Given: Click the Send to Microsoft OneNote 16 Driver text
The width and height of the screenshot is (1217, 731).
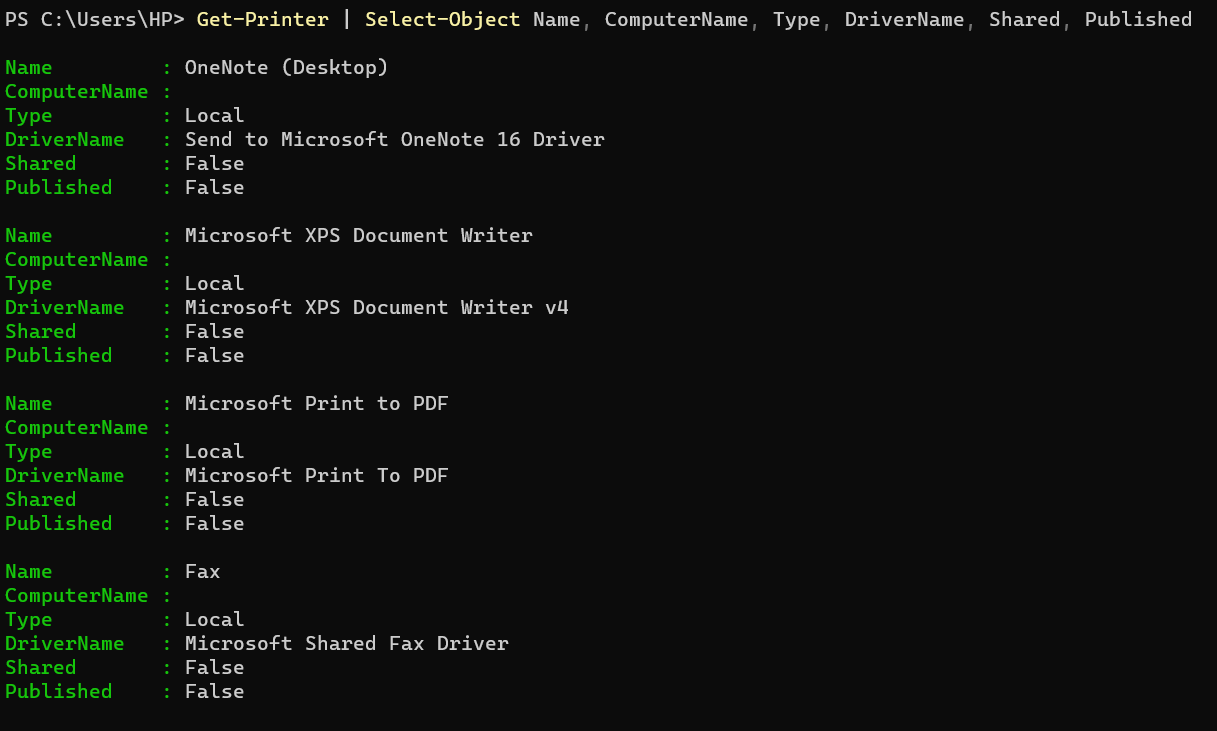Looking at the screenshot, I should click(395, 140).
